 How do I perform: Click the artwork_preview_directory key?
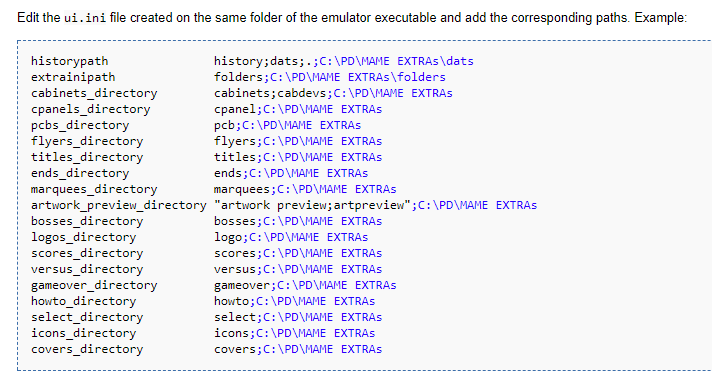click(119, 205)
